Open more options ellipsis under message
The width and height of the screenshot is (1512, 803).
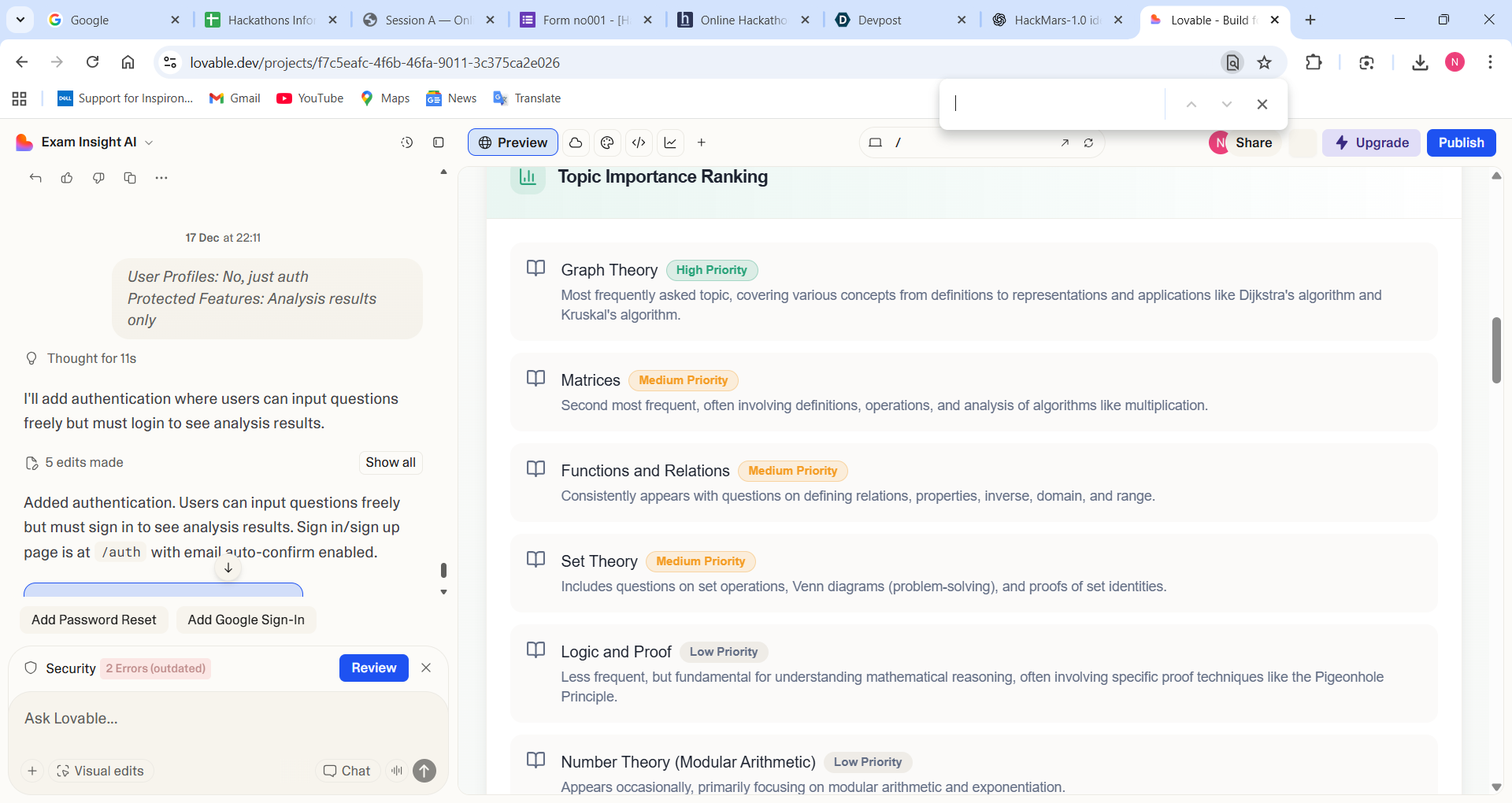coord(161,178)
